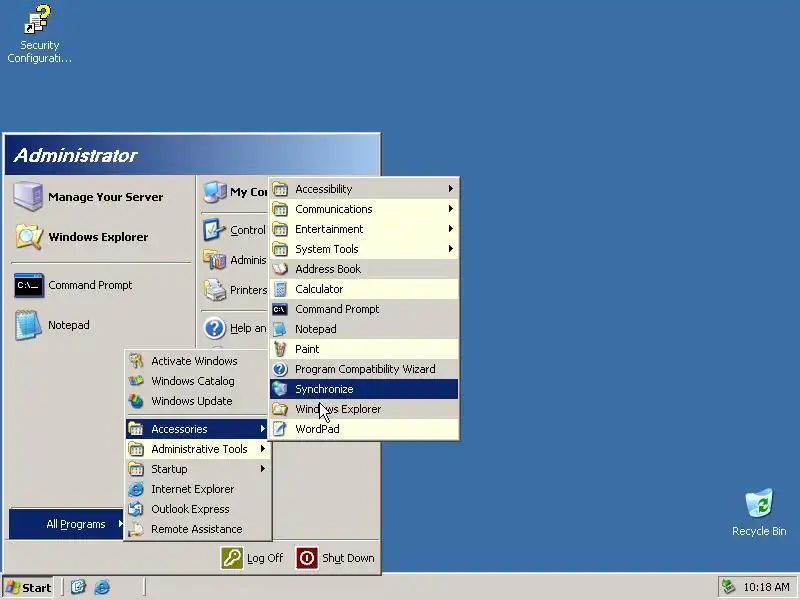This screenshot has height=600, width=800.
Task: Click the WordPad icon
Action: tap(280, 429)
